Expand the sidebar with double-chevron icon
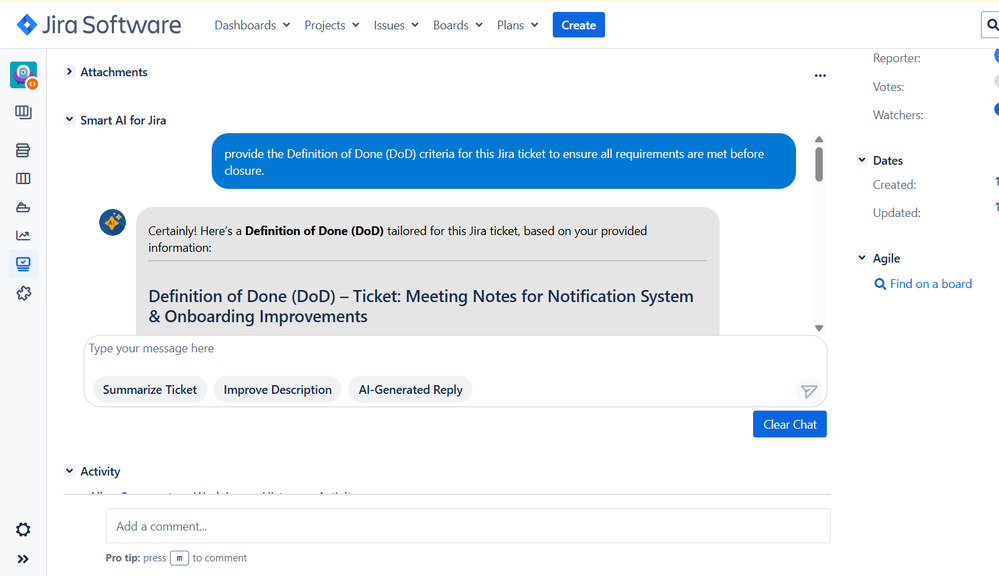The image size is (999, 576). 23,559
